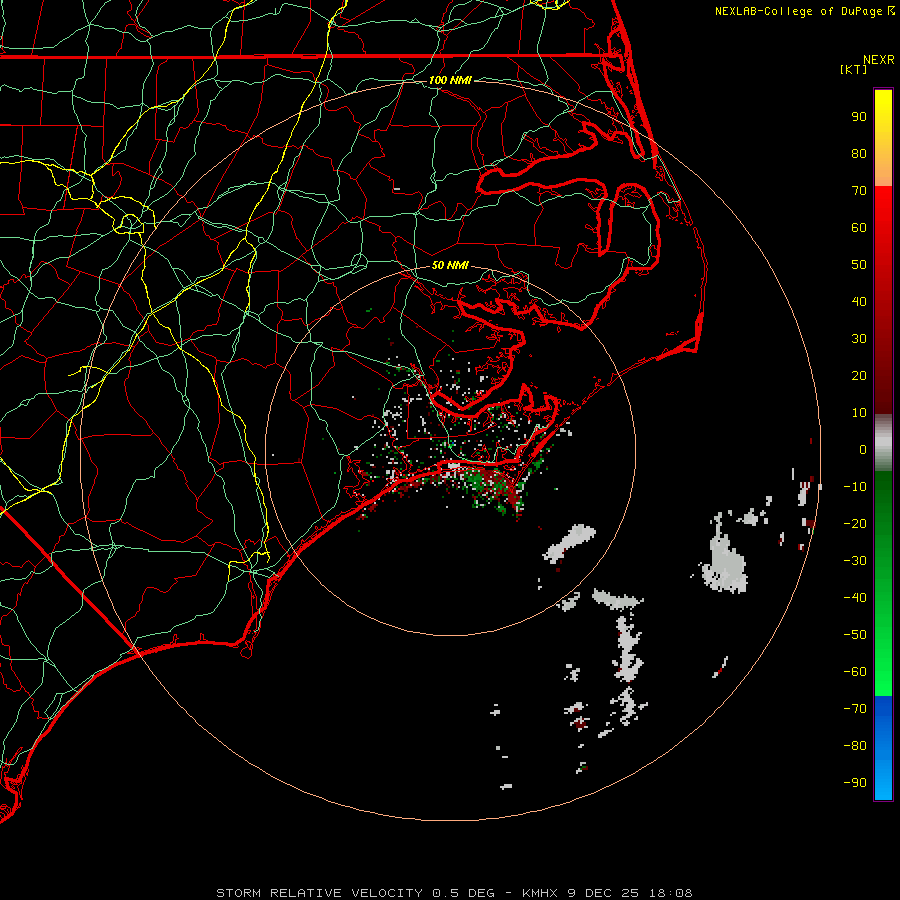
Task: Click the positive 70 legend value
Action: 859,191
